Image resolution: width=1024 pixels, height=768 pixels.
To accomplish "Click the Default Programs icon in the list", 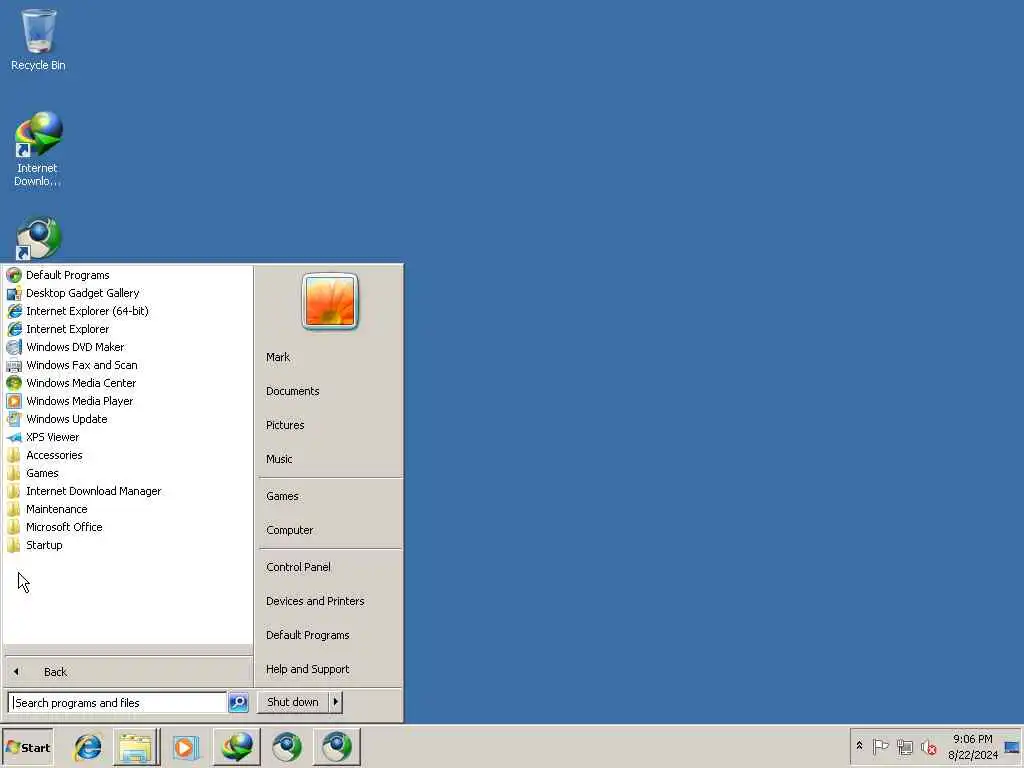I will click(14, 275).
